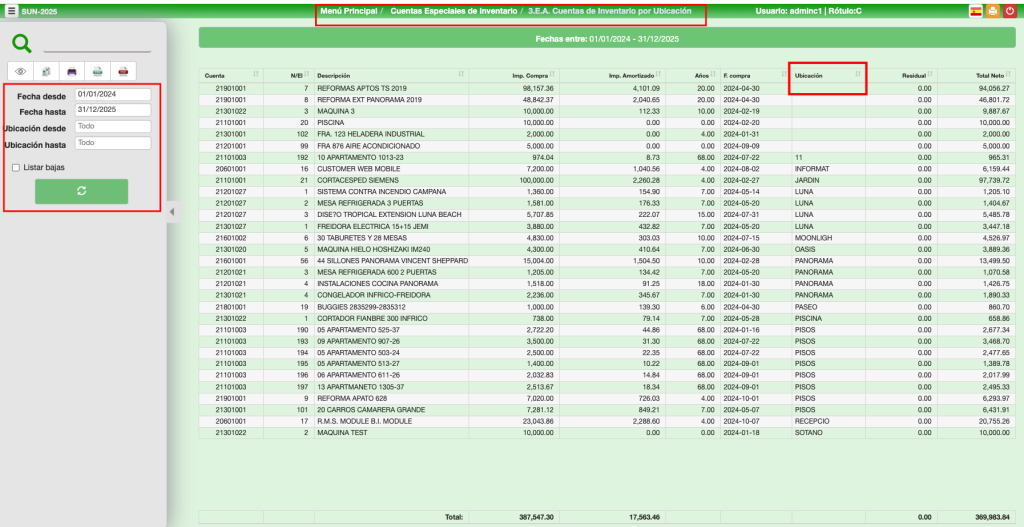Select INSTALACIONES COCINA PANORAMA row
The height and width of the screenshot is (527, 1024).
pos(607,283)
